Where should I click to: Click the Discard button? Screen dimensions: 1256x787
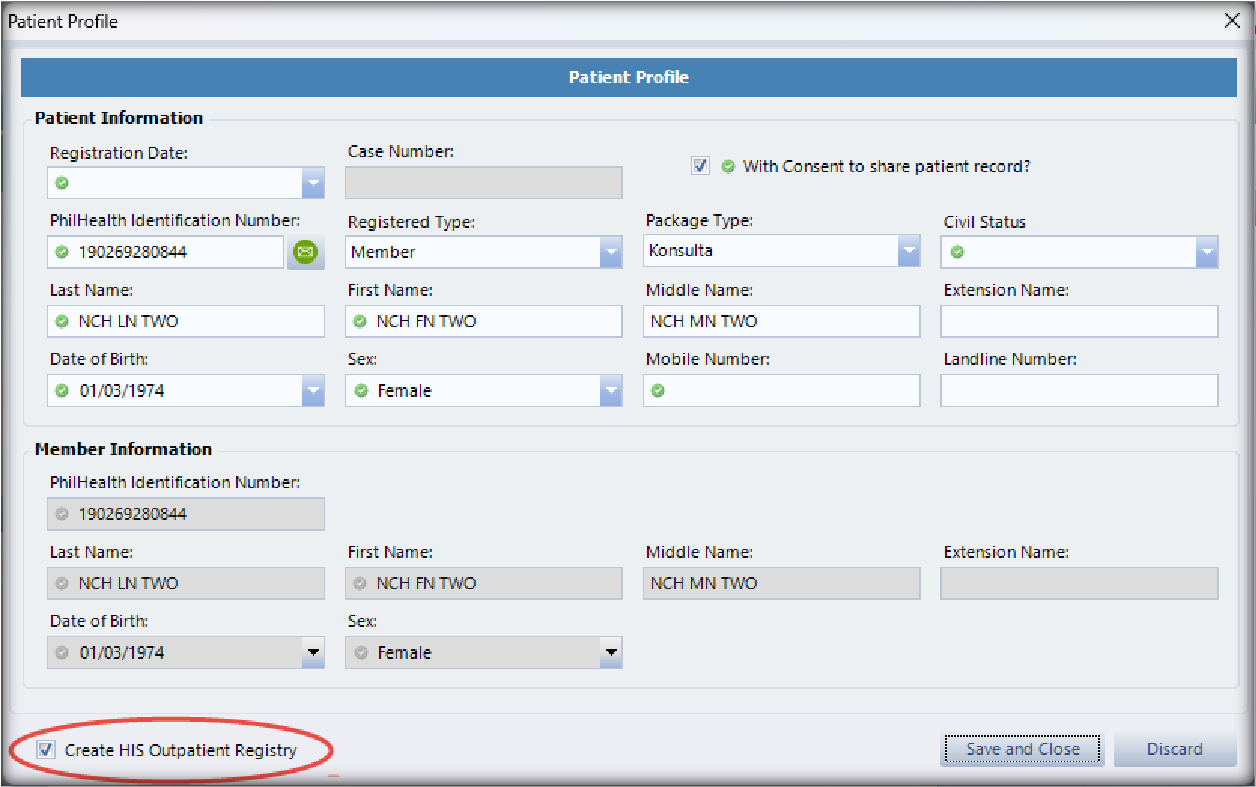click(x=1174, y=749)
